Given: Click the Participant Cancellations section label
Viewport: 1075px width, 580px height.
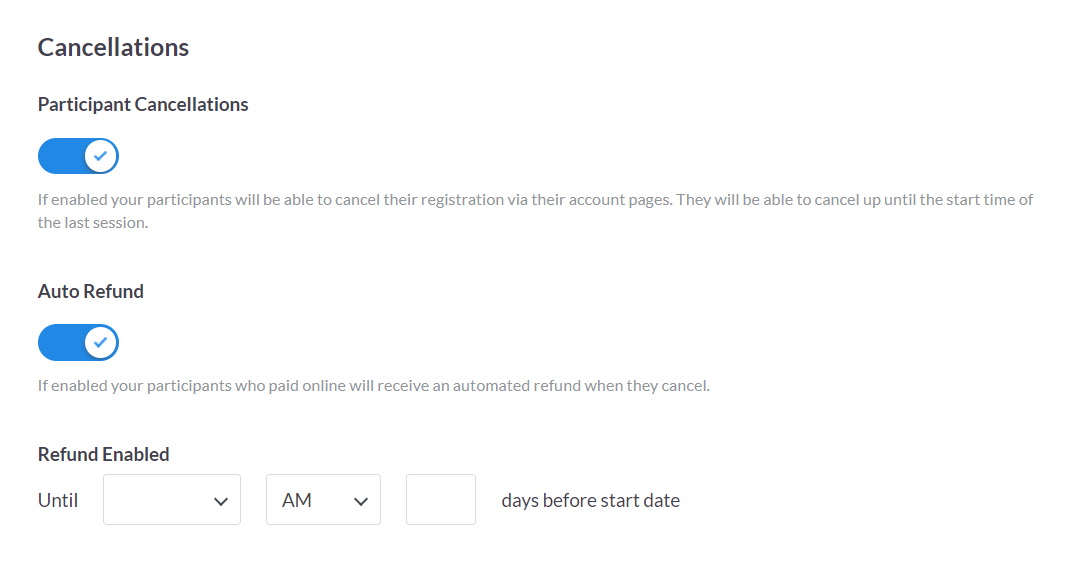Looking at the screenshot, I should (x=143, y=104).
